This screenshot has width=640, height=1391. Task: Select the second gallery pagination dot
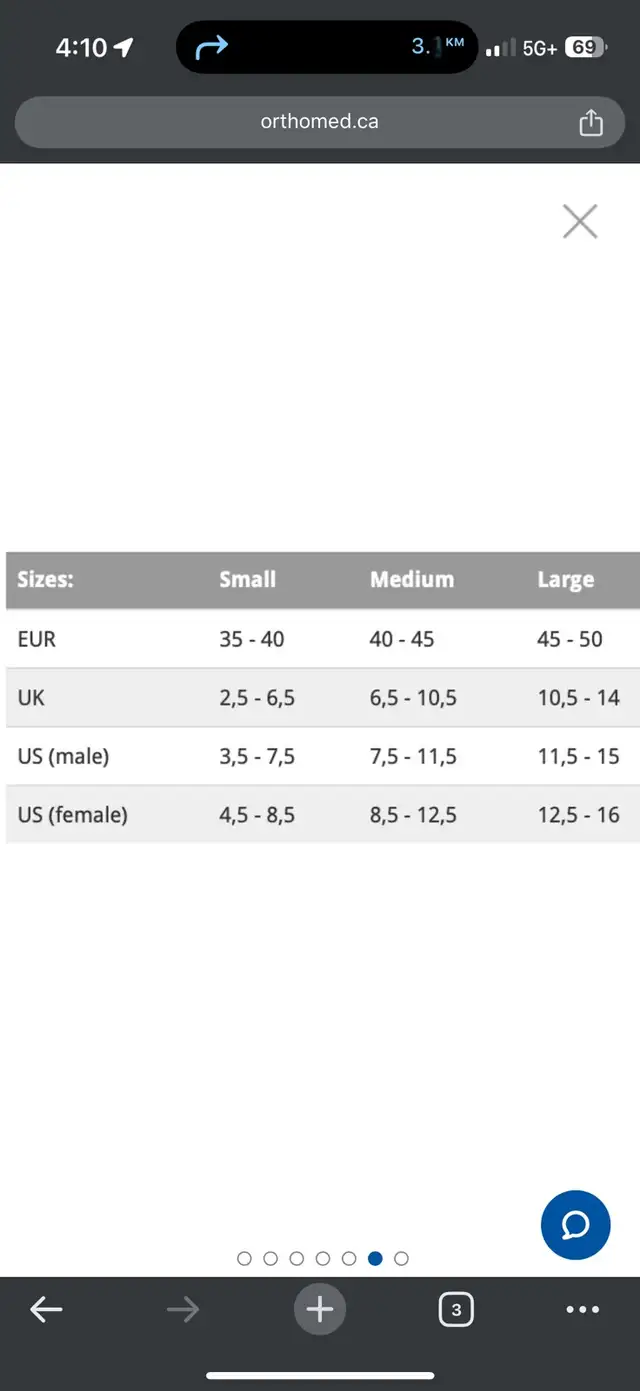pyautogui.click(x=270, y=1258)
